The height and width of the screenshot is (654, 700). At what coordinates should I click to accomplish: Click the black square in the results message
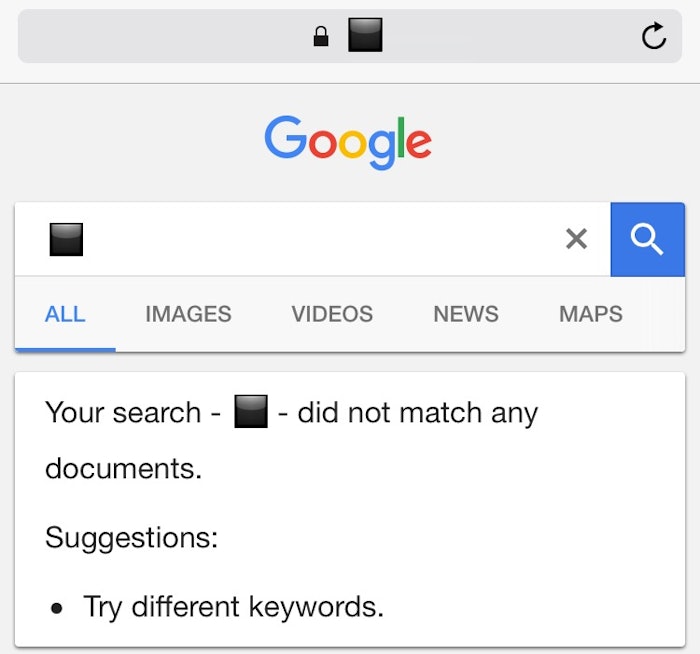(250, 412)
